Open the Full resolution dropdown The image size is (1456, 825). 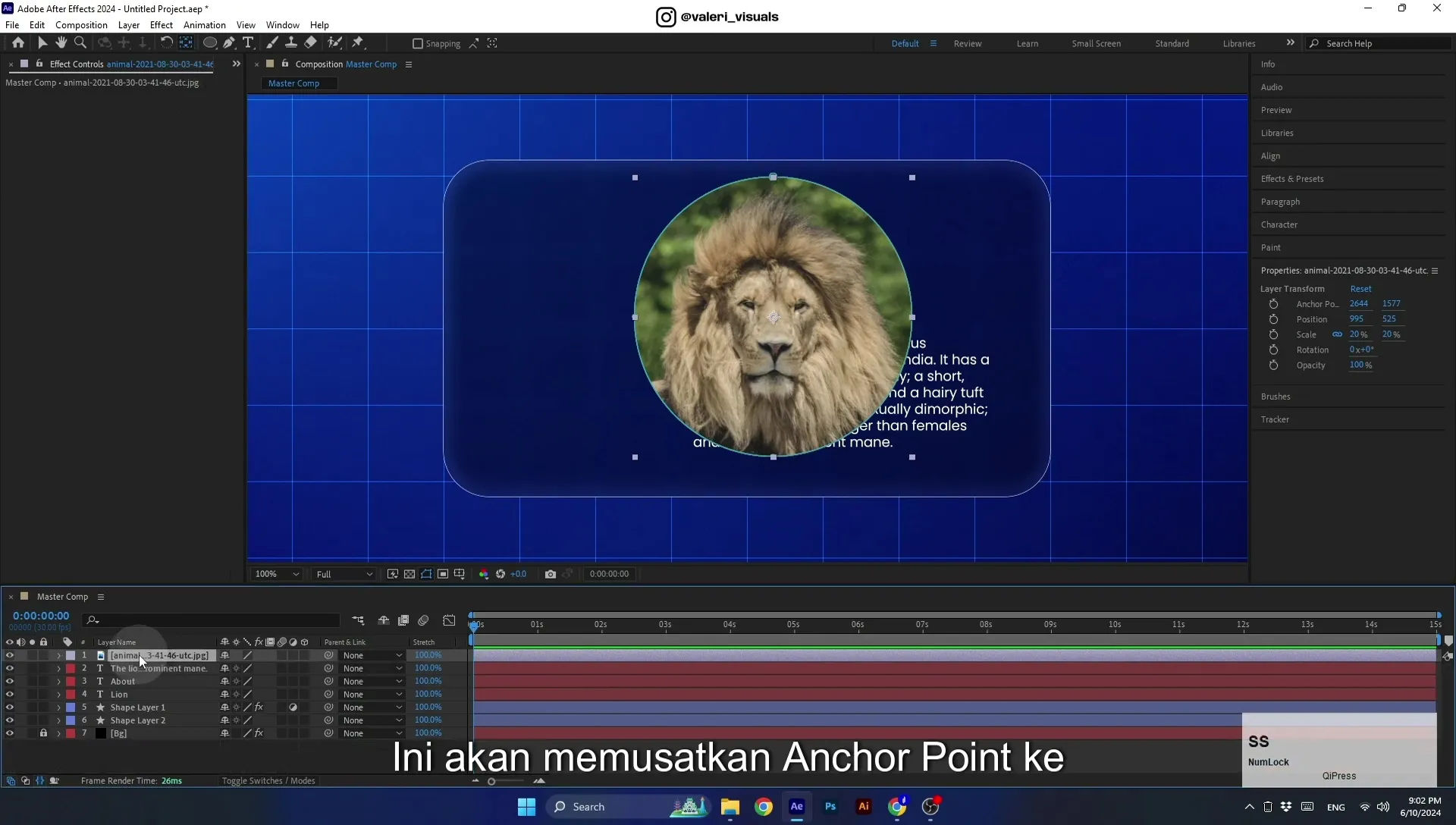point(344,574)
